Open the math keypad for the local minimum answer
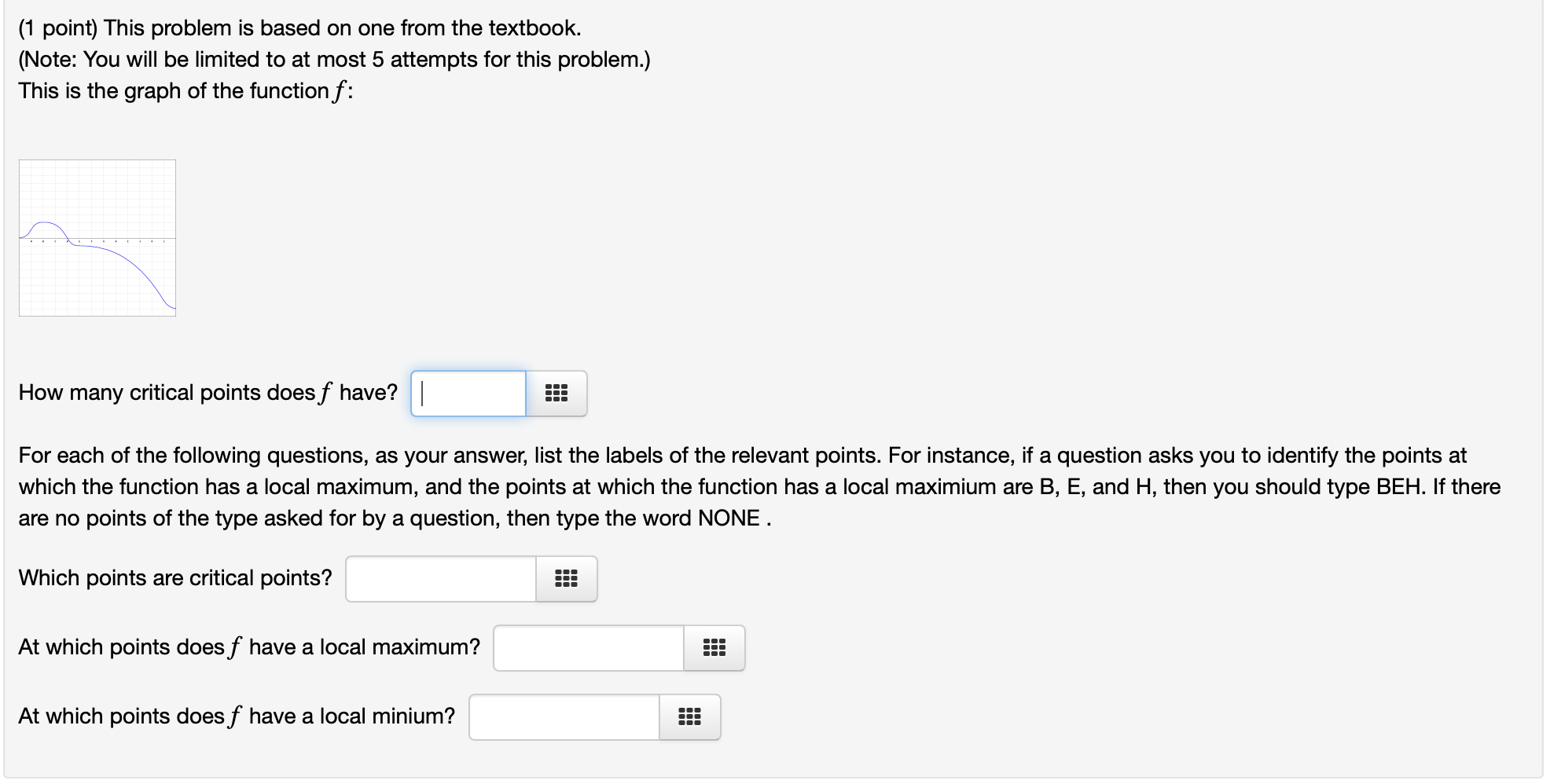Viewport: 1561px width, 784px height. point(689,716)
